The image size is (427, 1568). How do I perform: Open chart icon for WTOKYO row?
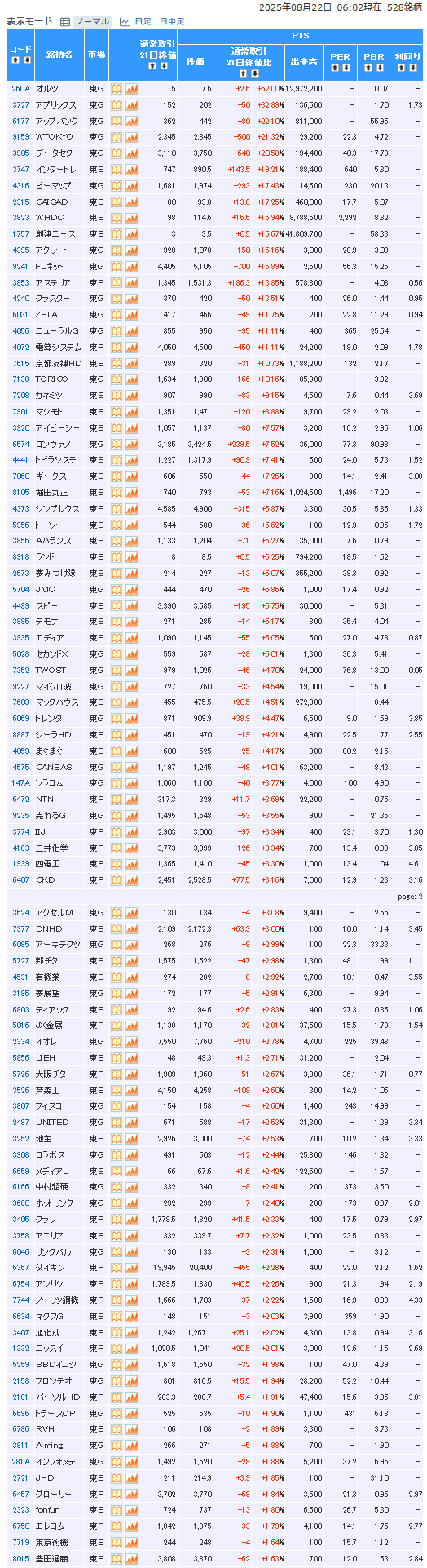click(131, 137)
